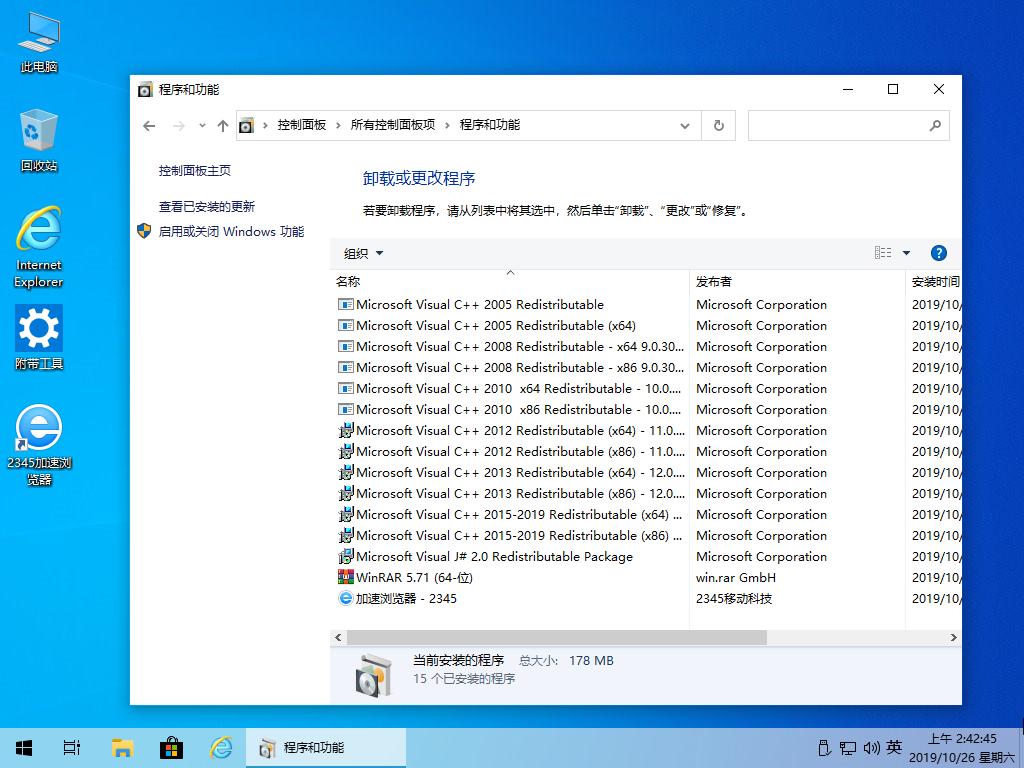Expand the chevron after 控制面板 breadcrumb
The height and width of the screenshot is (768, 1024).
[x=338, y=125]
